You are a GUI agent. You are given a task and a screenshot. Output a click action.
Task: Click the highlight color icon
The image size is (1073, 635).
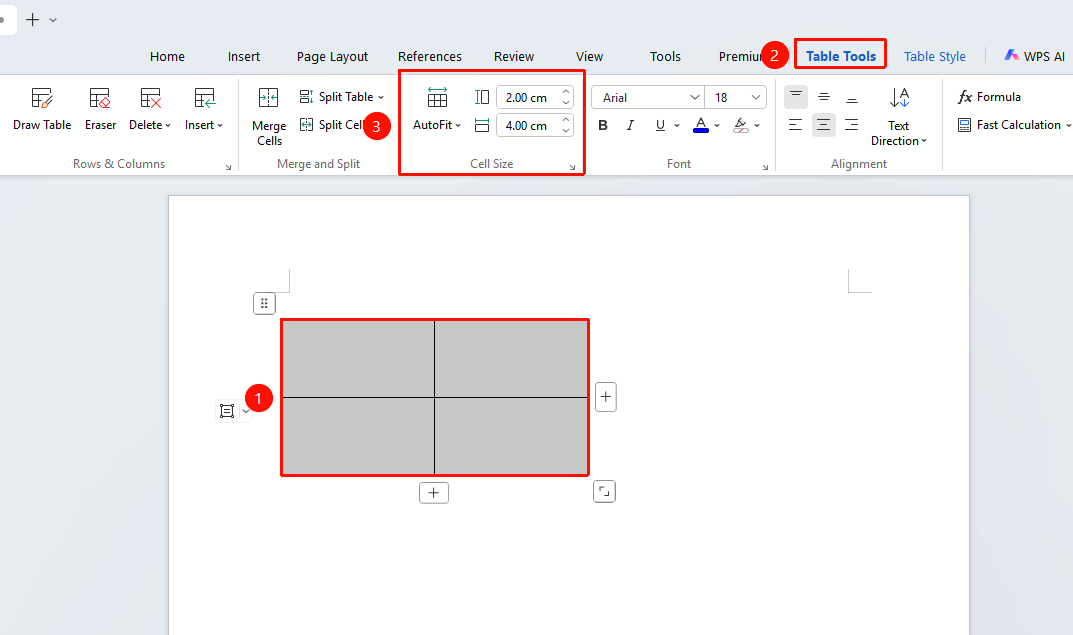tap(740, 125)
